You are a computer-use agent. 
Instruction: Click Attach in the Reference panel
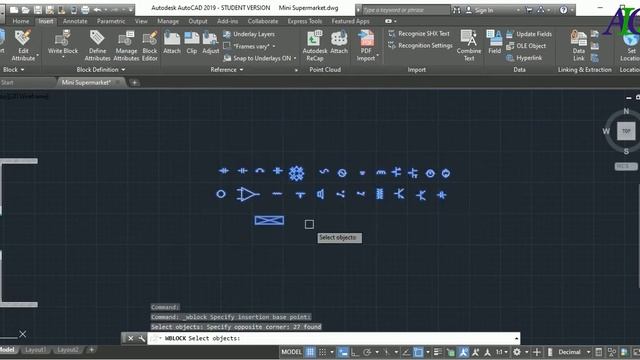pyautogui.click(x=172, y=42)
